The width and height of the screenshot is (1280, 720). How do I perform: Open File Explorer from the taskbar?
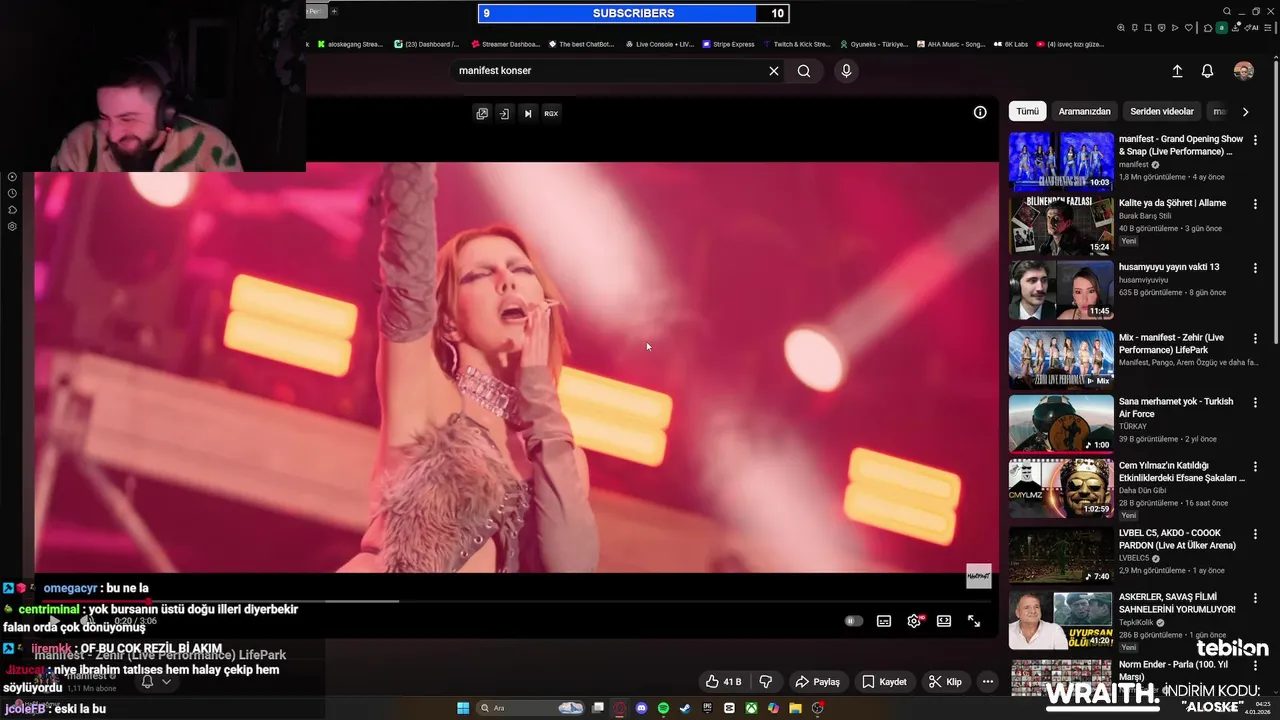coord(795,708)
